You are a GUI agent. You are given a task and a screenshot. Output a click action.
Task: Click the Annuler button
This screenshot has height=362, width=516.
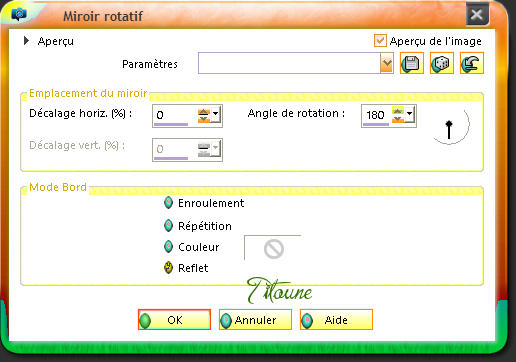[x=255, y=320]
